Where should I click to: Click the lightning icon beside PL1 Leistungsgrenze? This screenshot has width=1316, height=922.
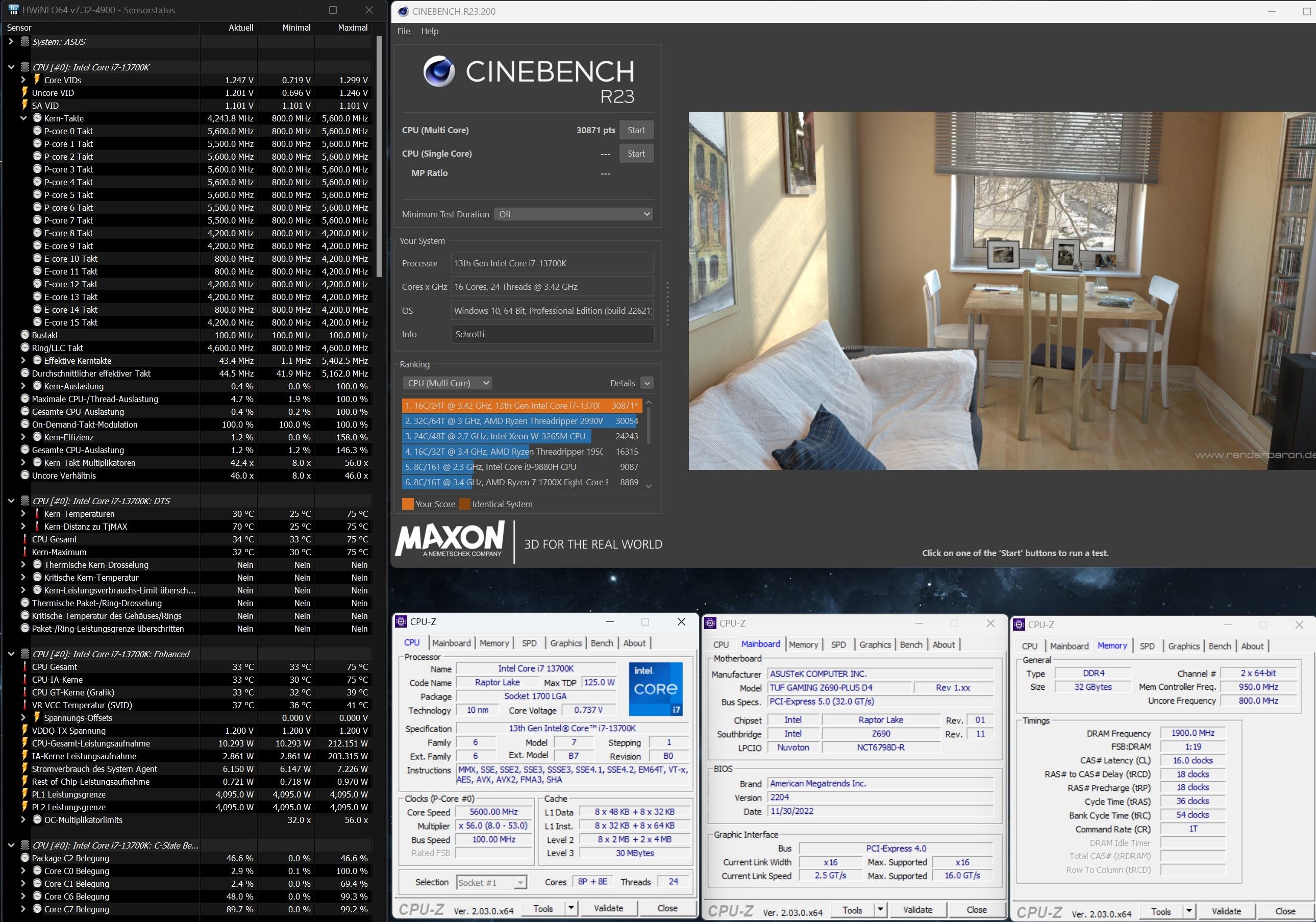pos(24,794)
